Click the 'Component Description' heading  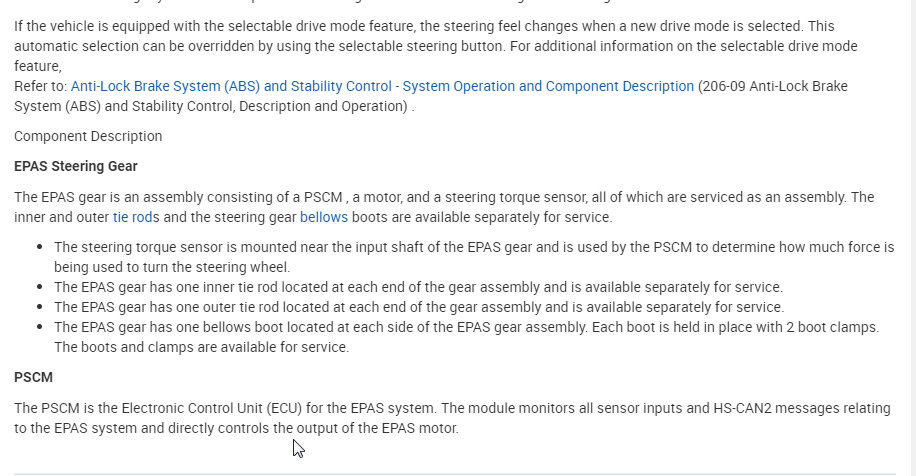point(88,136)
